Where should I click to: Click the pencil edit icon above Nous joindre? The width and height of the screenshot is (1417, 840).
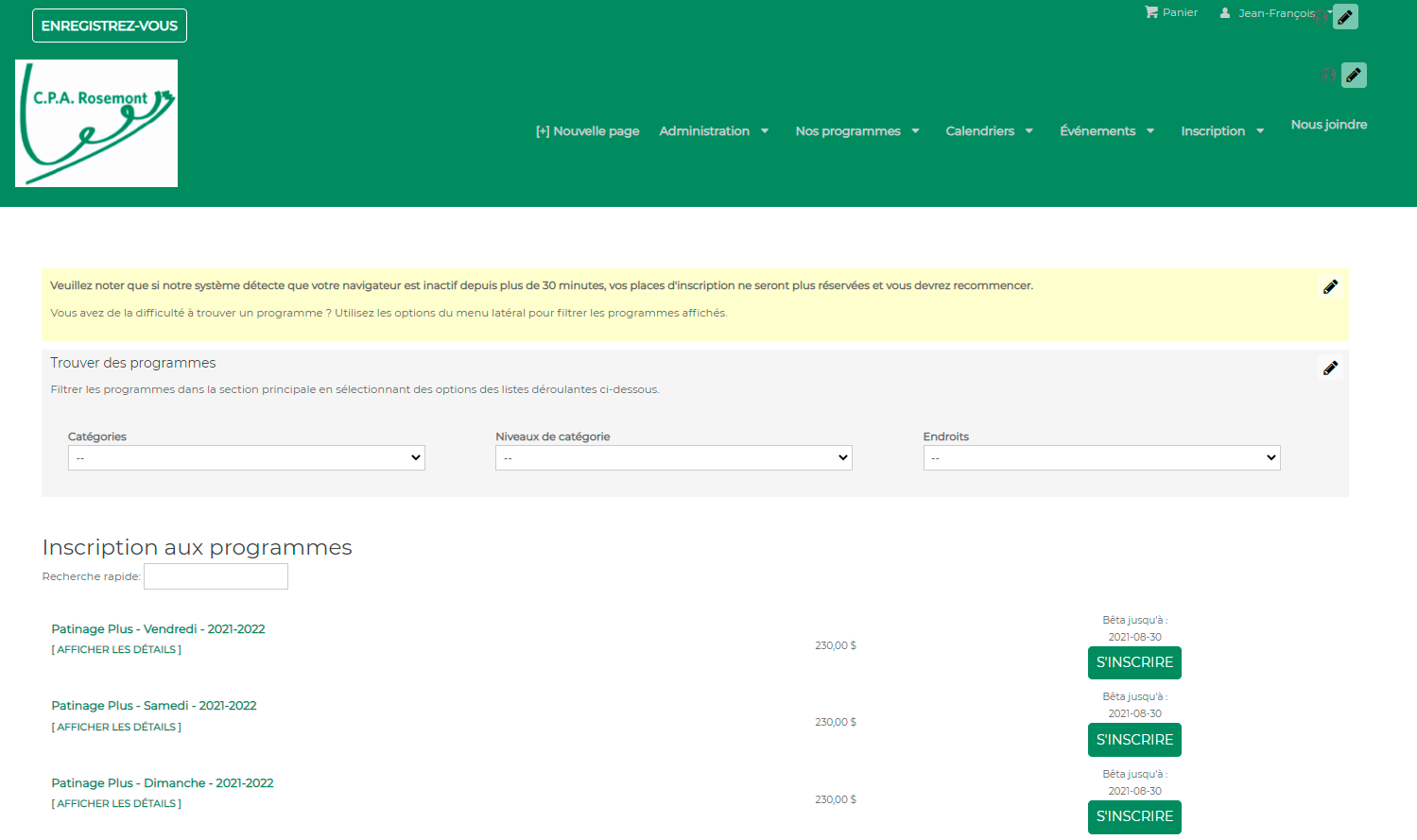click(1354, 75)
